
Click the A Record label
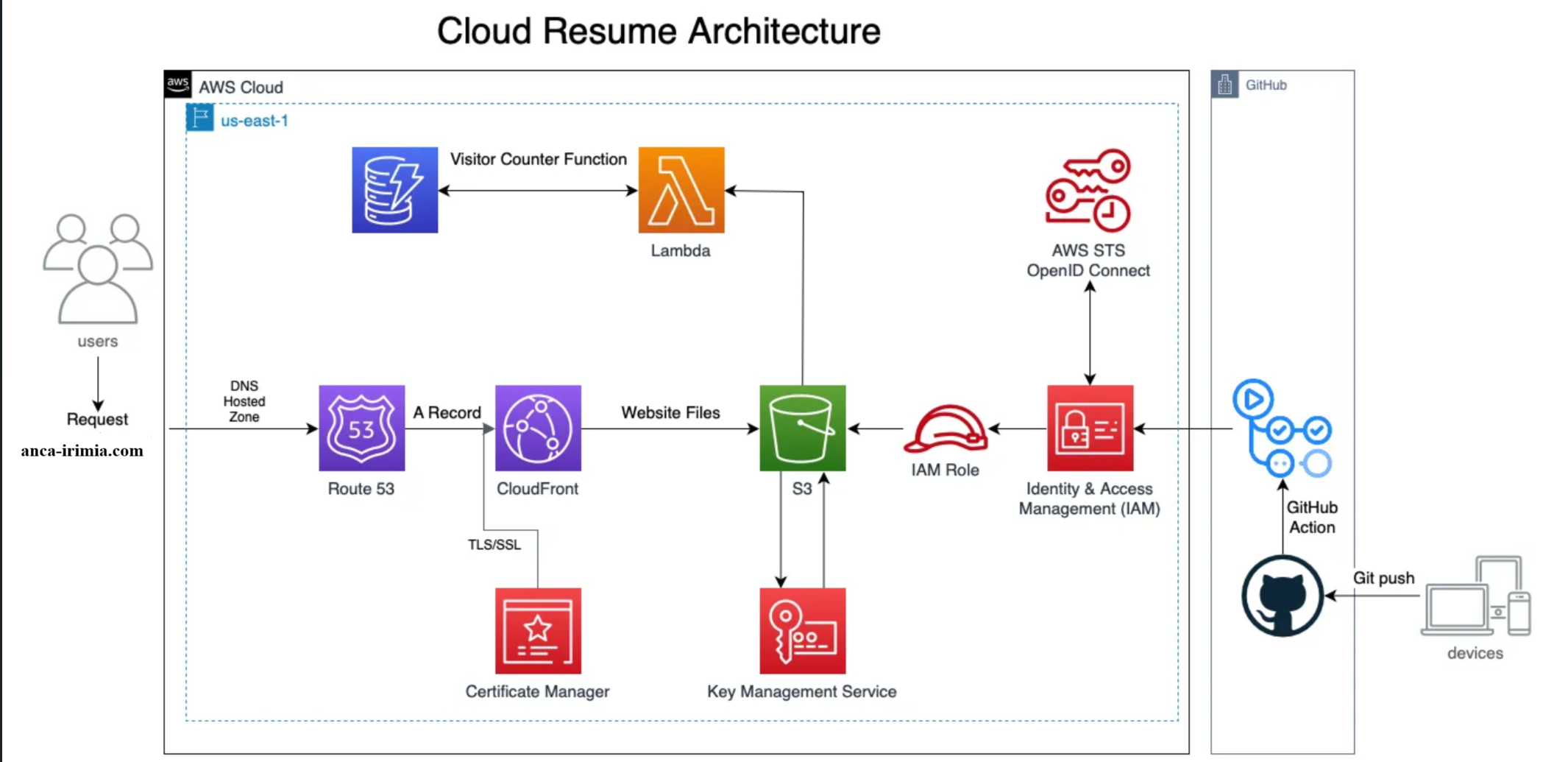pos(447,412)
